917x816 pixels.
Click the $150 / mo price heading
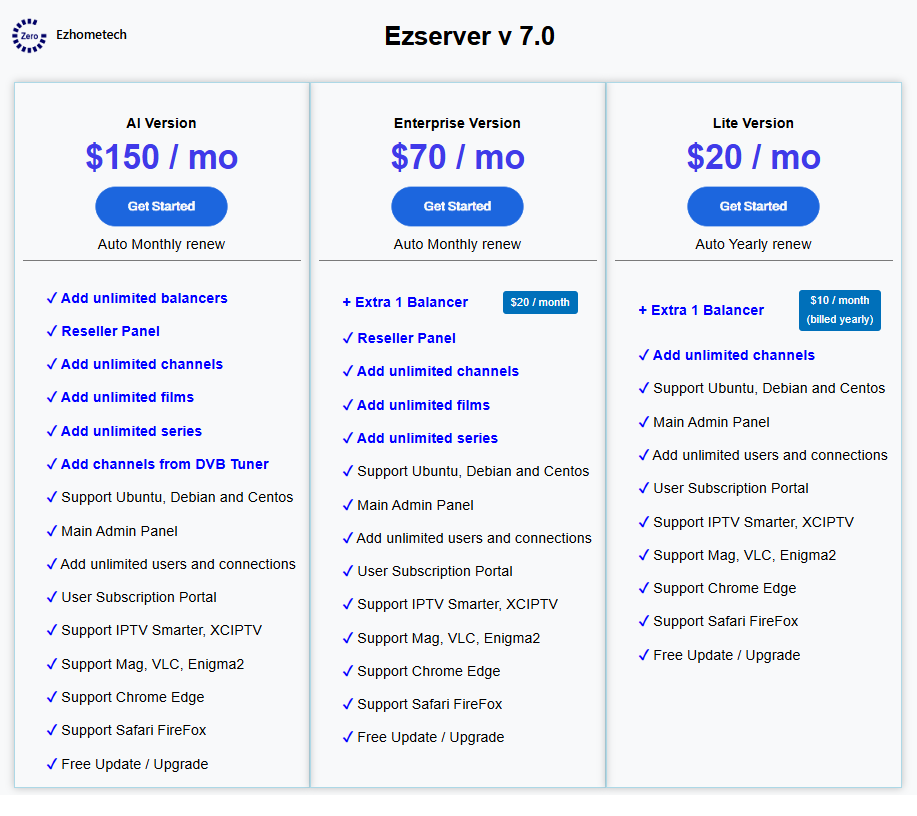(162, 157)
